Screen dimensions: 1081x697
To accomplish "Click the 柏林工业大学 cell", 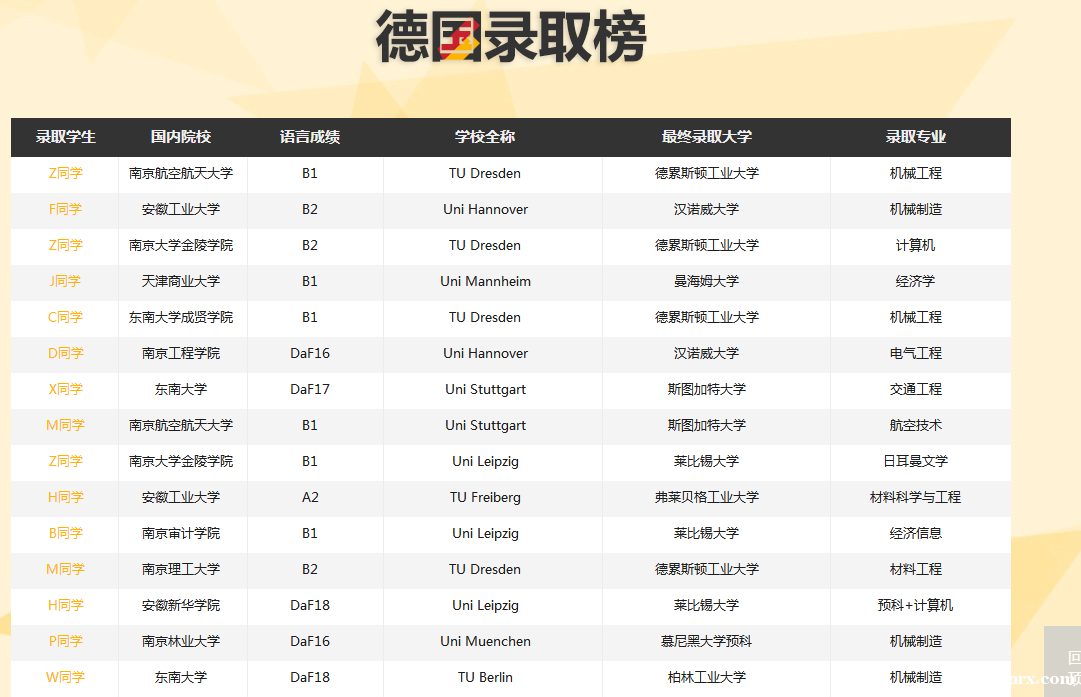I will click(x=707, y=677).
